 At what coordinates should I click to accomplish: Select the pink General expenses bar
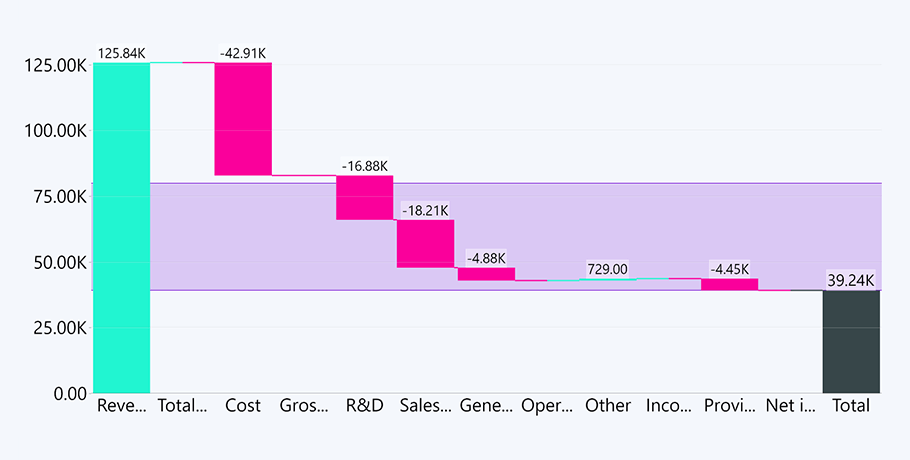tap(486, 274)
